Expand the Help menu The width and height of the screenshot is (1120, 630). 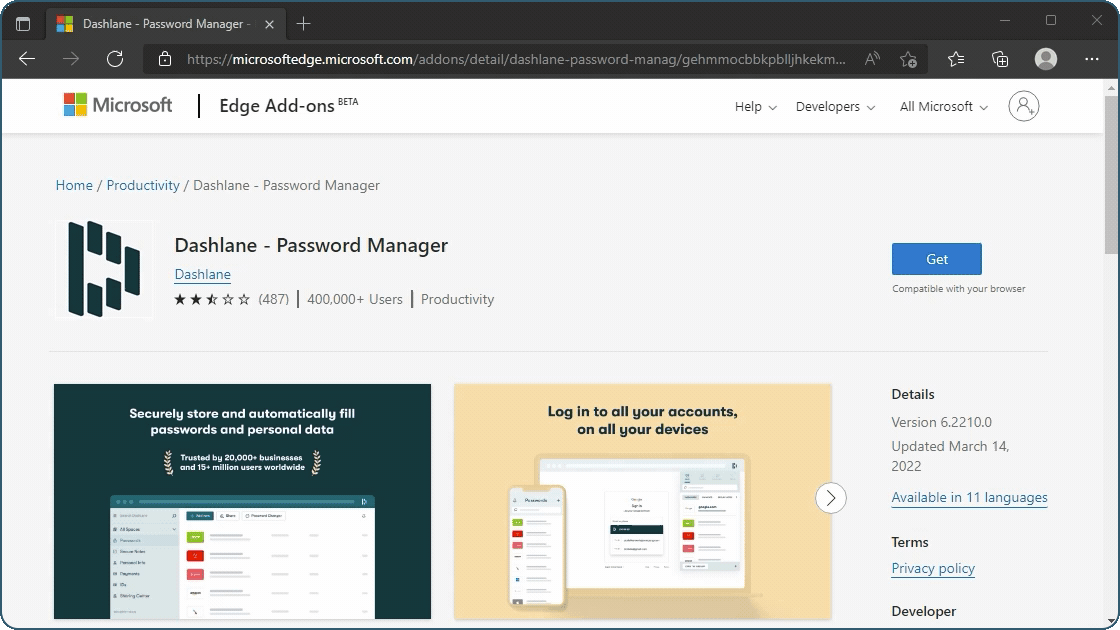[756, 106]
